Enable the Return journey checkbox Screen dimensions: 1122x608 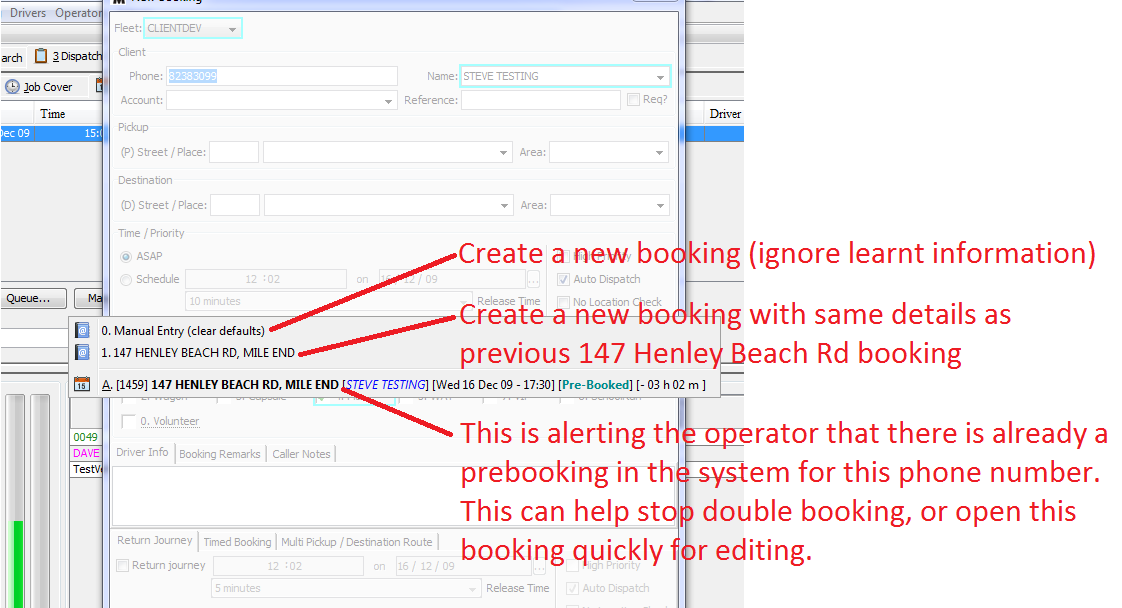click(123, 566)
